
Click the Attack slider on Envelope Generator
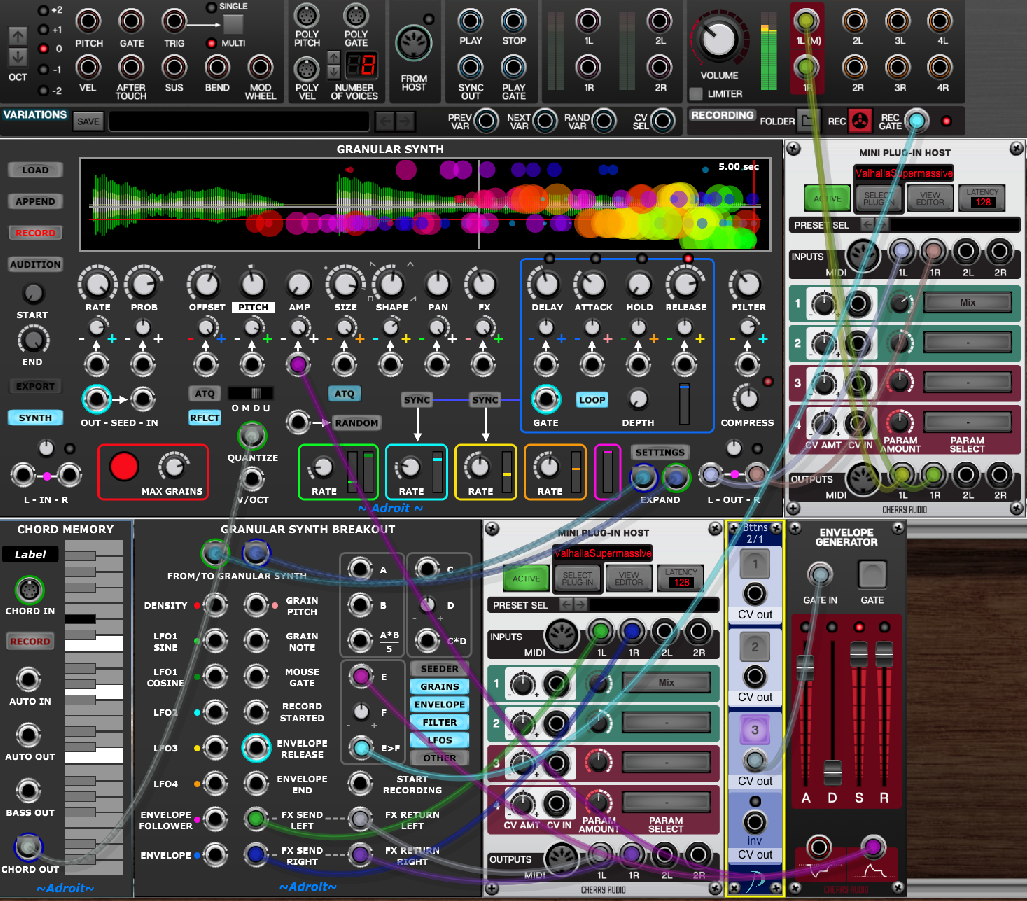coord(806,668)
